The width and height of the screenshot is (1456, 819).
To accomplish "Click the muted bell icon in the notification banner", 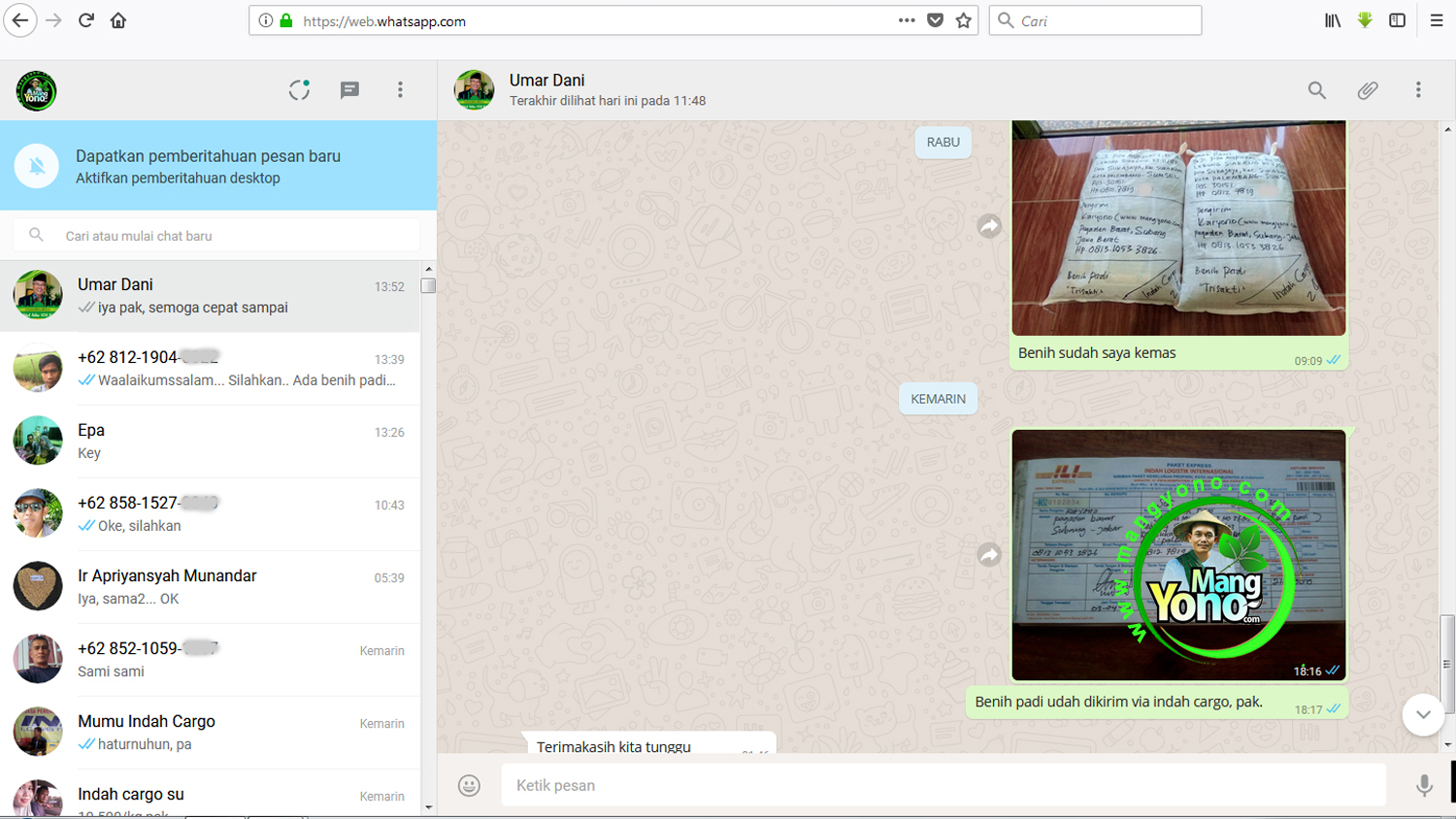I will pyautogui.click(x=37, y=165).
